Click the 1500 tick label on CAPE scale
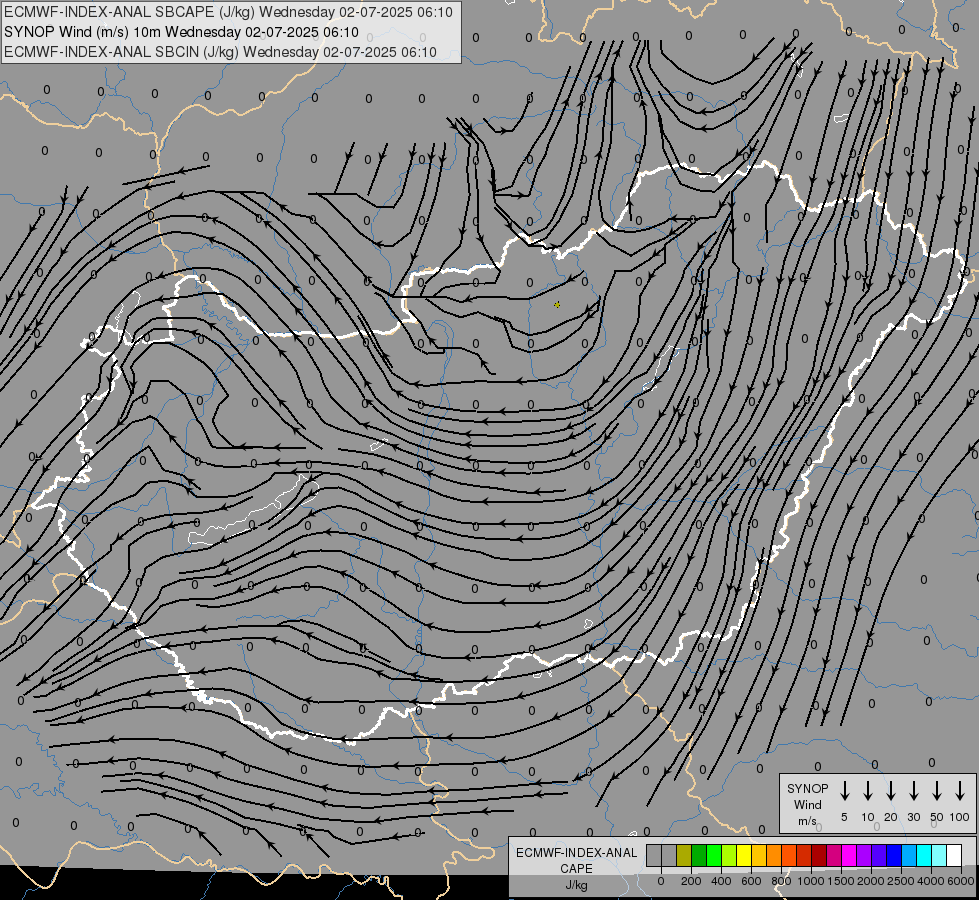 841,881
